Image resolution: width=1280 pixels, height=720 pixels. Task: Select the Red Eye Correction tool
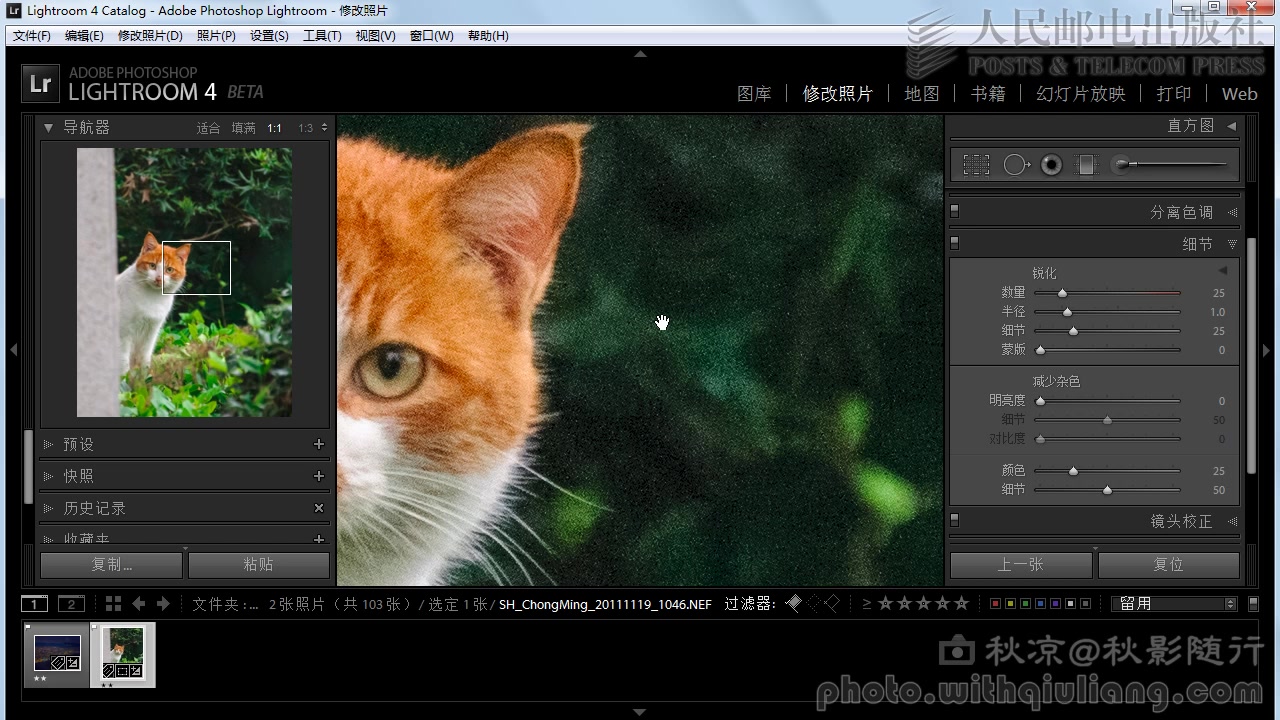1051,165
